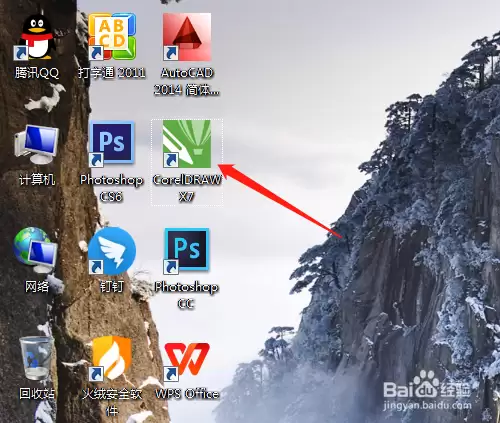Image resolution: width=500 pixels, height=423 pixels.
Task: Select the Photoshop CS6 shortcut icon
Action: pos(112,144)
